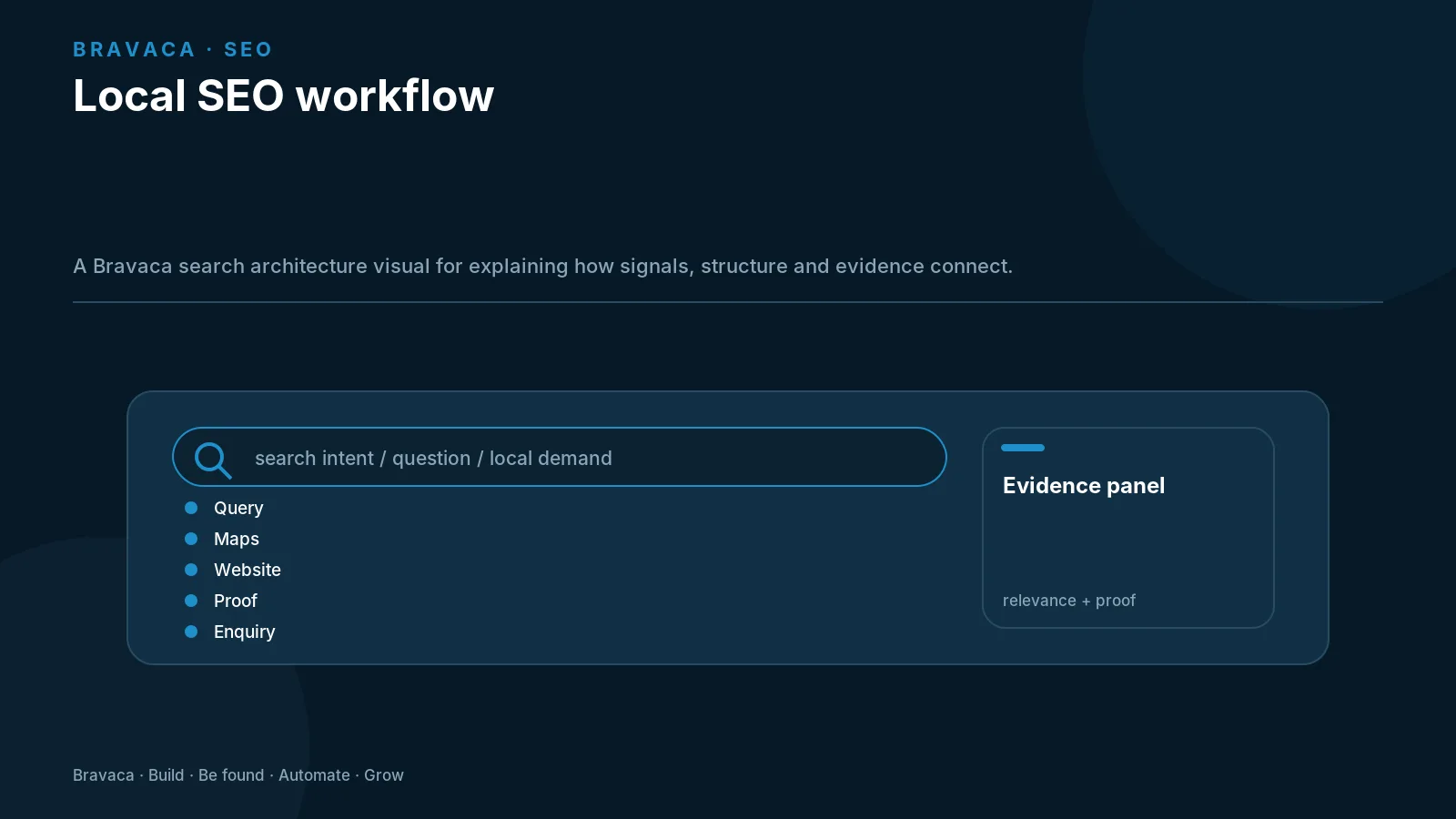Click the blue bullet beside Enquiry
This screenshot has width=1456, height=819.
click(191, 632)
